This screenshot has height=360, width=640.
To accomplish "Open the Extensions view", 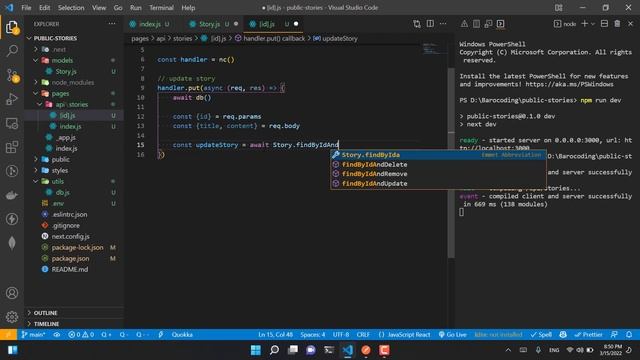I will (x=12, y=147).
